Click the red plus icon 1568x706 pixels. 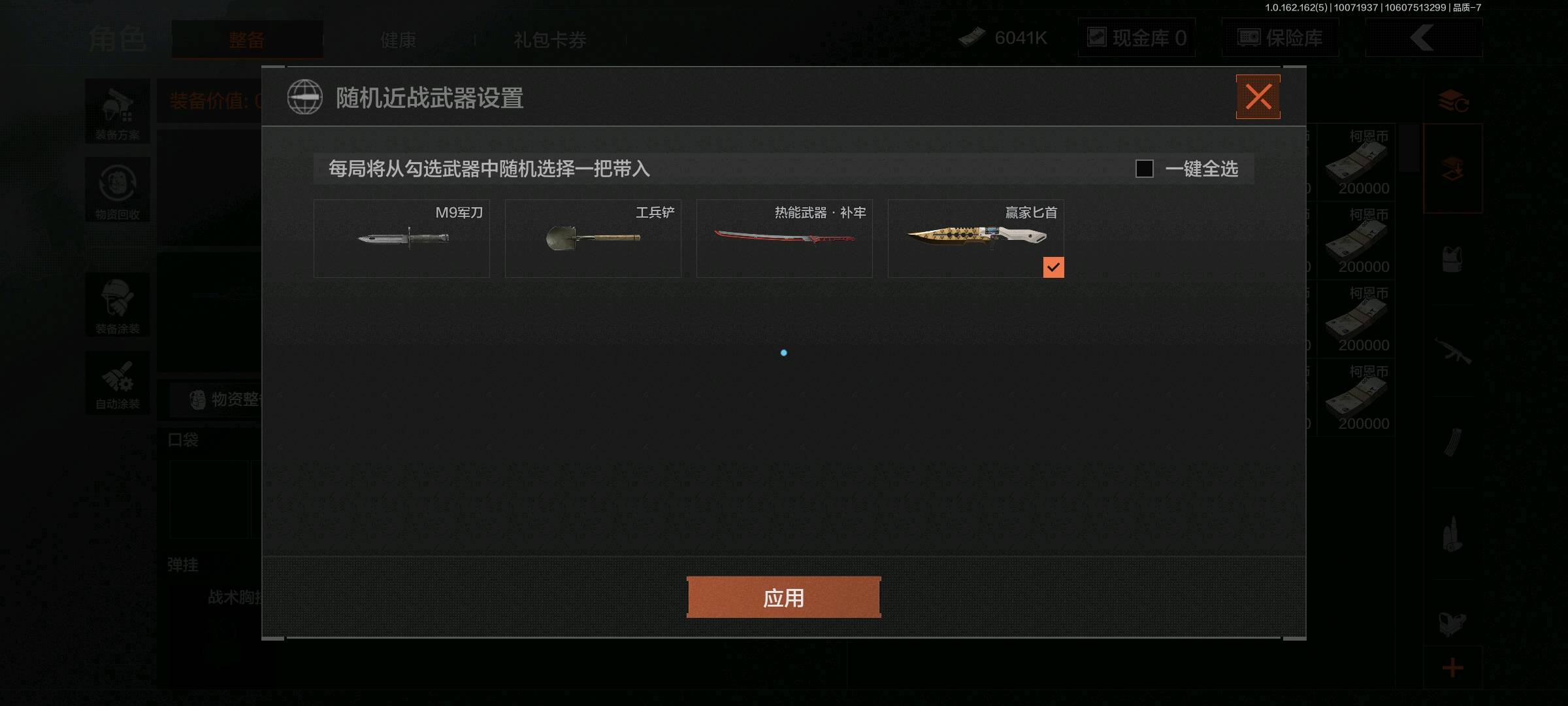click(x=1452, y=668)
